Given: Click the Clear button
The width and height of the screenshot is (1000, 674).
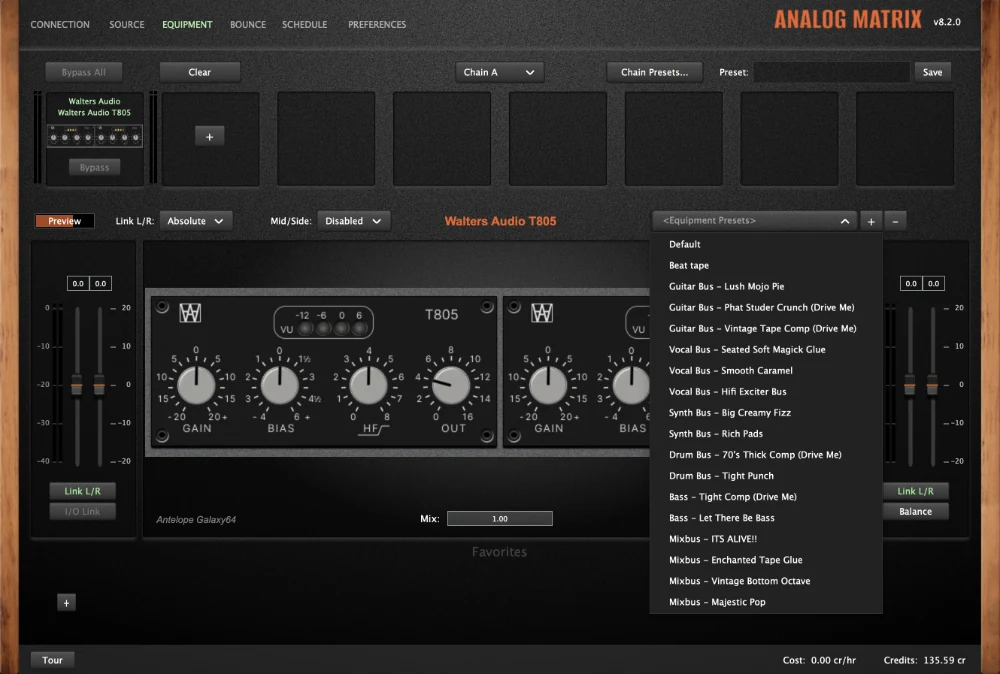Looking at the screenshot, I should click(x=200, y=72).
